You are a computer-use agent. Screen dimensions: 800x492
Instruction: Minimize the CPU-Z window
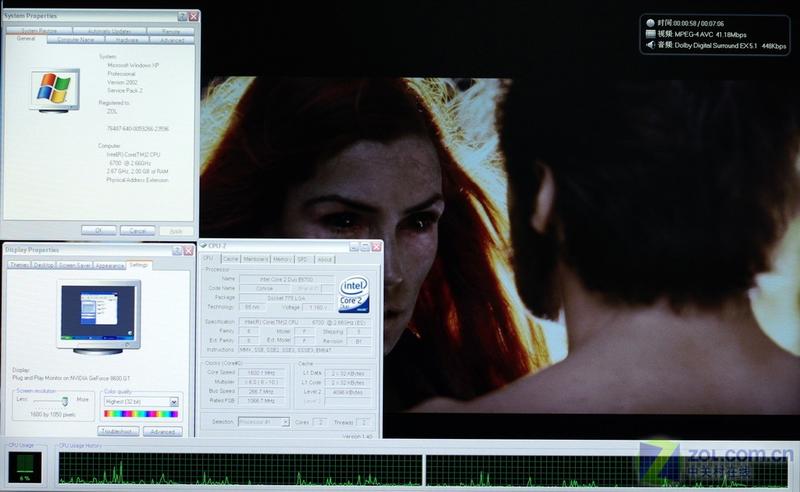pos(354,247)
